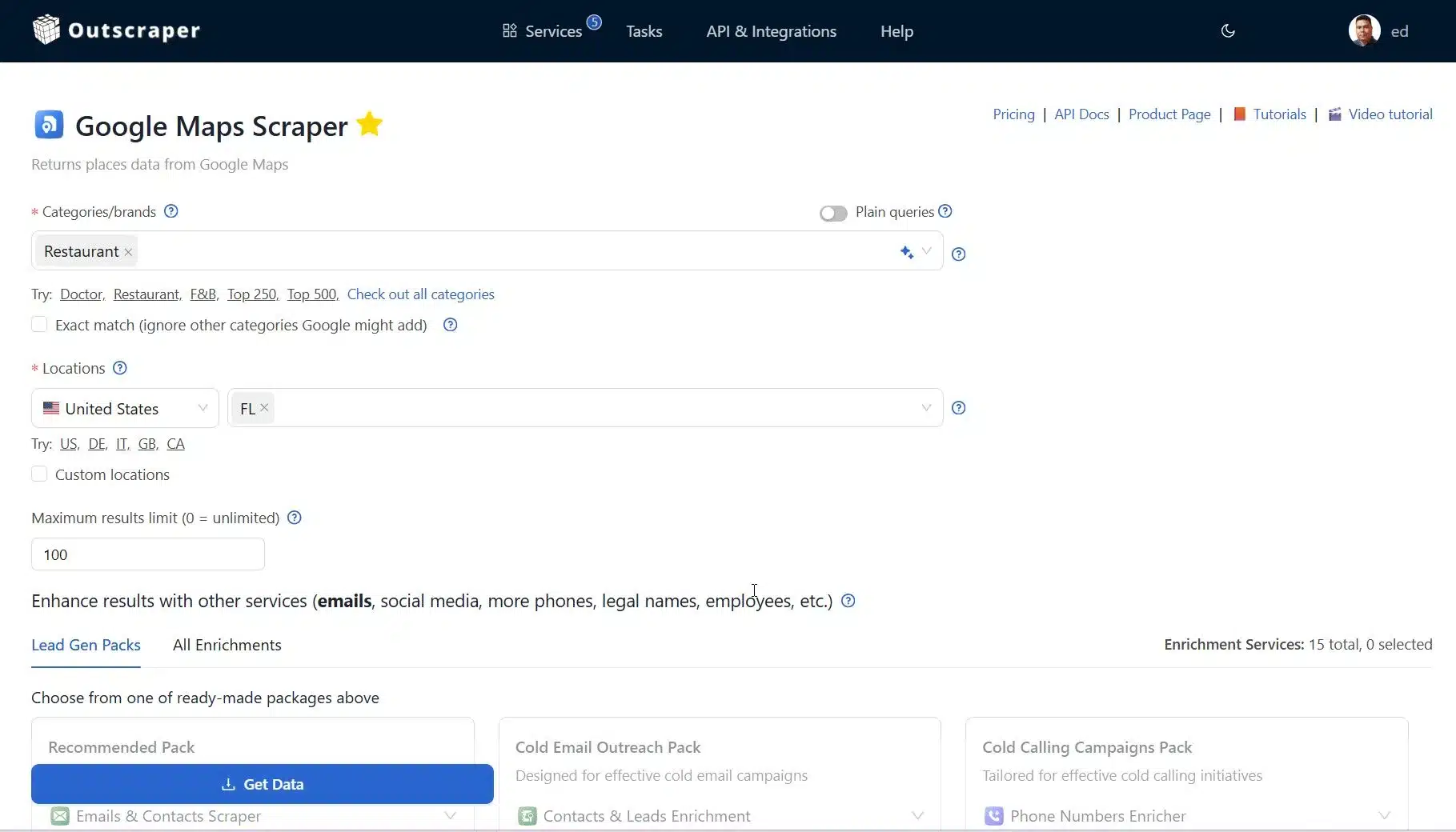
Task: Click help icon beside Plain queries
Action: pyautogui.click(x=945, y=211)
